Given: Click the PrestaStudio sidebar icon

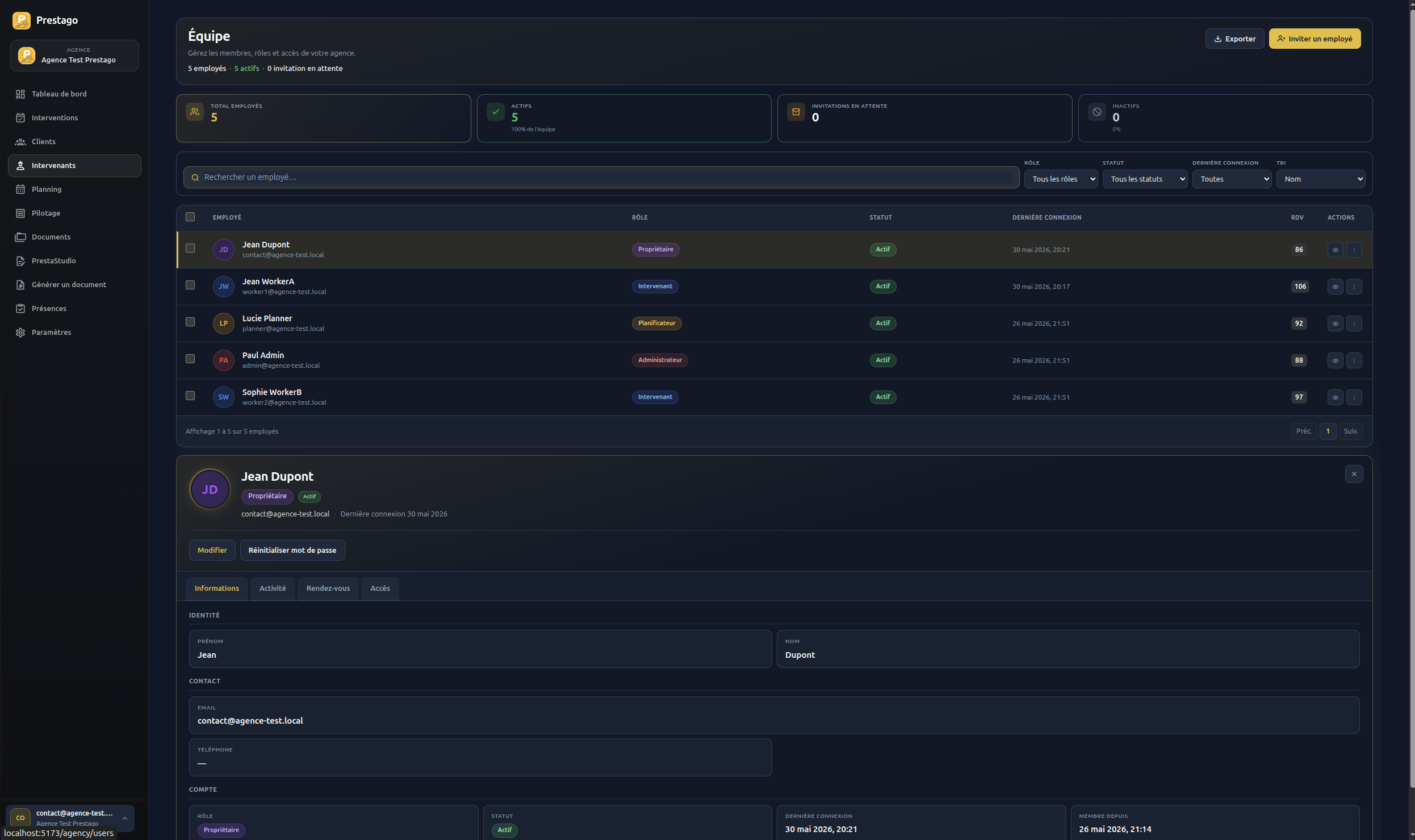Looking at the screenshot, I should pos(20,261).
